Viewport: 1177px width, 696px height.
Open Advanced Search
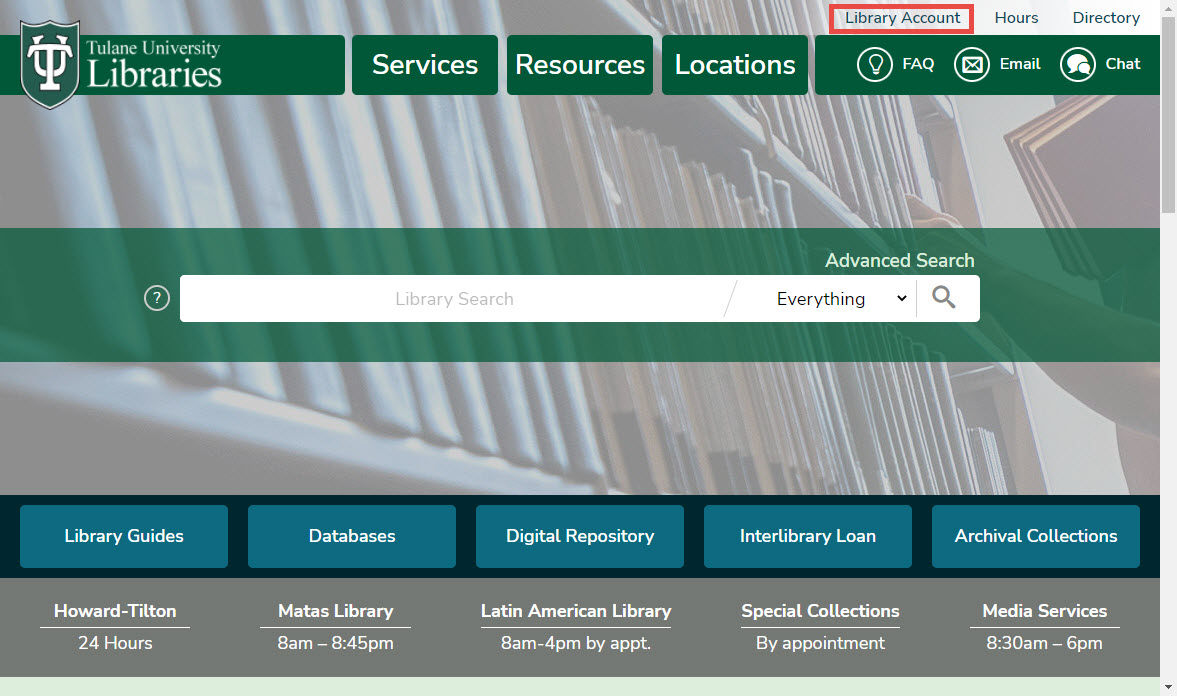click(x=899, y=260)
